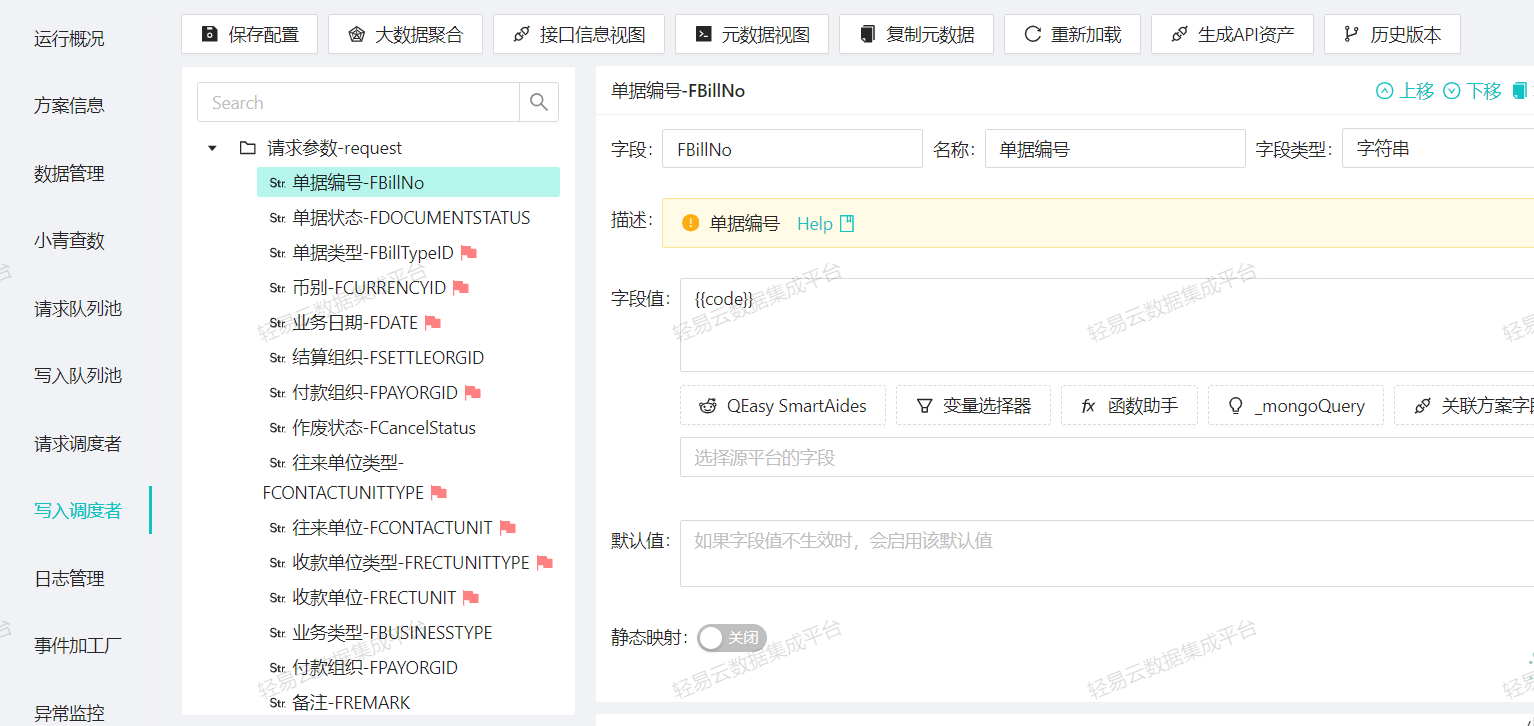This screenshot has width=1534, height=726.
Task: Click the red flag next to 单据类型-FBillTypeID
Action: (x=469, y=253)
